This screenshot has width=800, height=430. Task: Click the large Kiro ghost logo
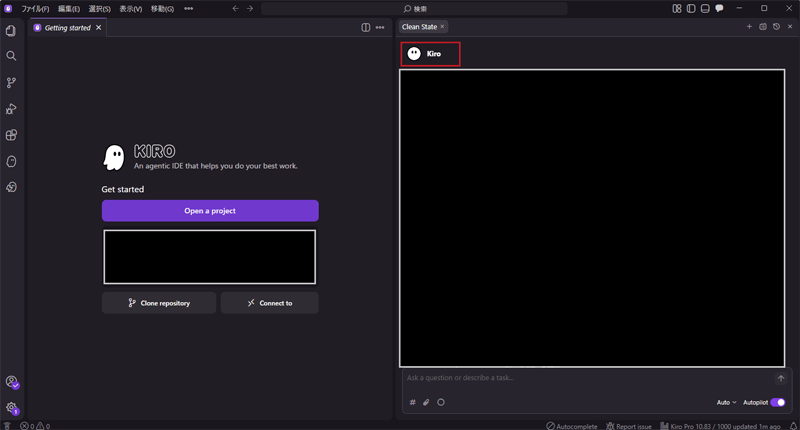[114, 157]
